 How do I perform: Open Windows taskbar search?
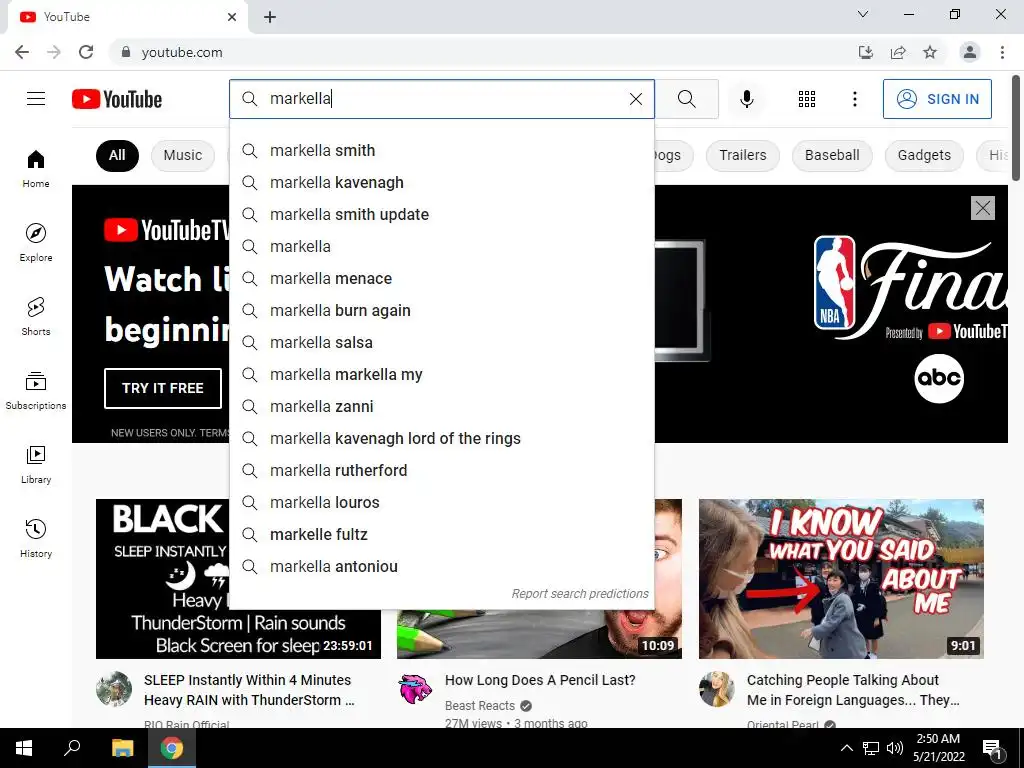(72, 748)
